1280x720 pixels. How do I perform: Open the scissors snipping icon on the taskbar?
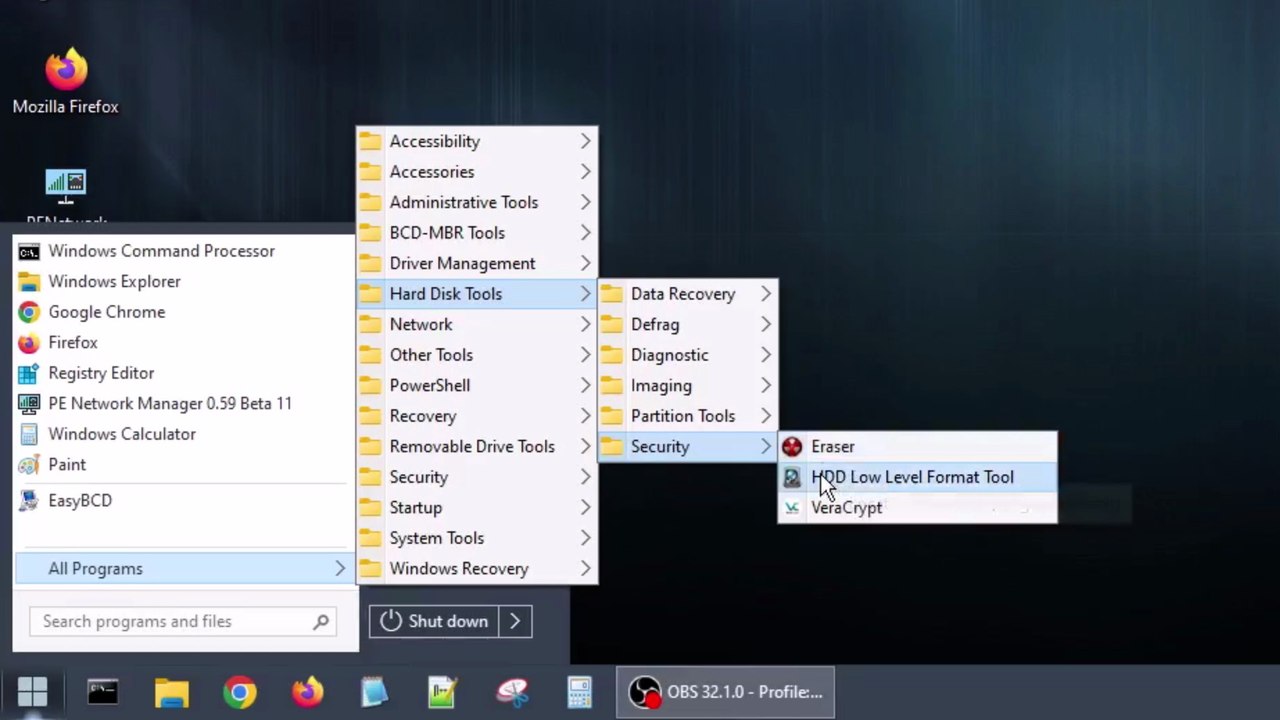pyautogui.click(x=511, y=692)
